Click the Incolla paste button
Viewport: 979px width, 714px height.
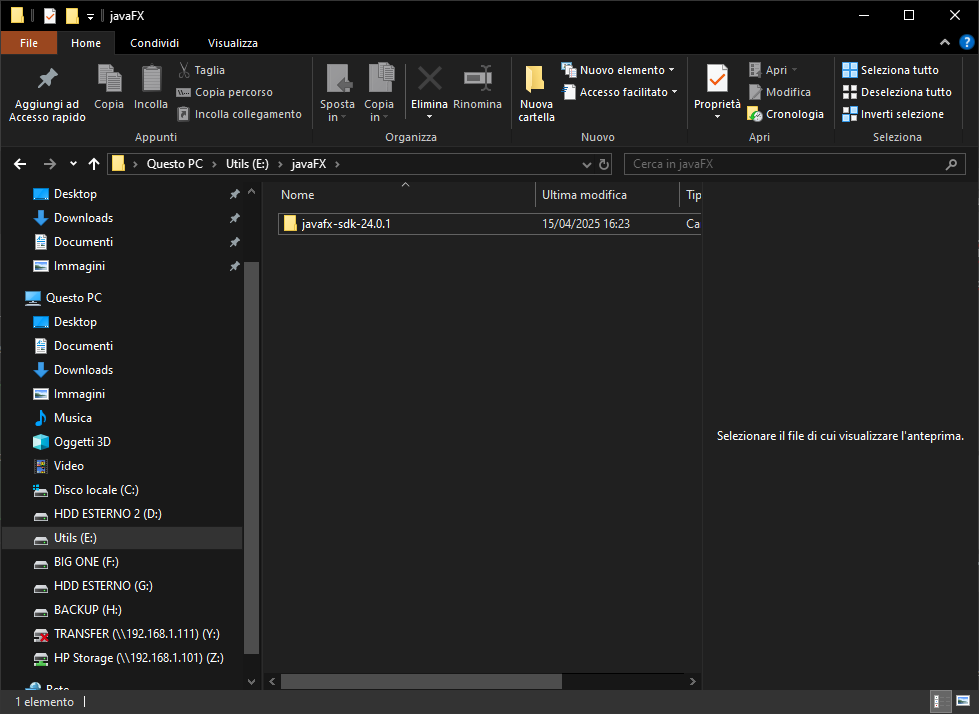click(x=150, y=88)
